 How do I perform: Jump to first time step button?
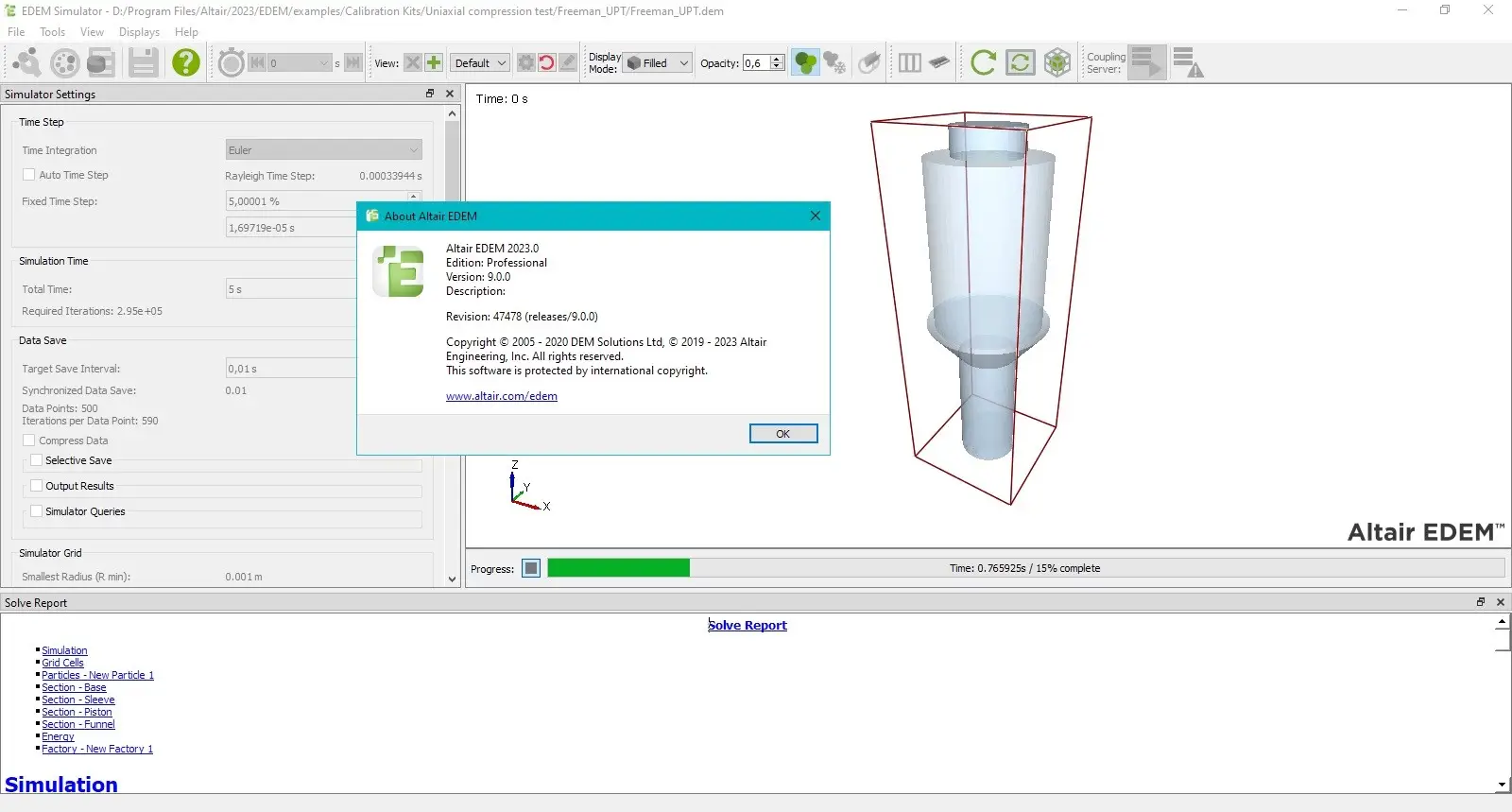pos(257,62)
